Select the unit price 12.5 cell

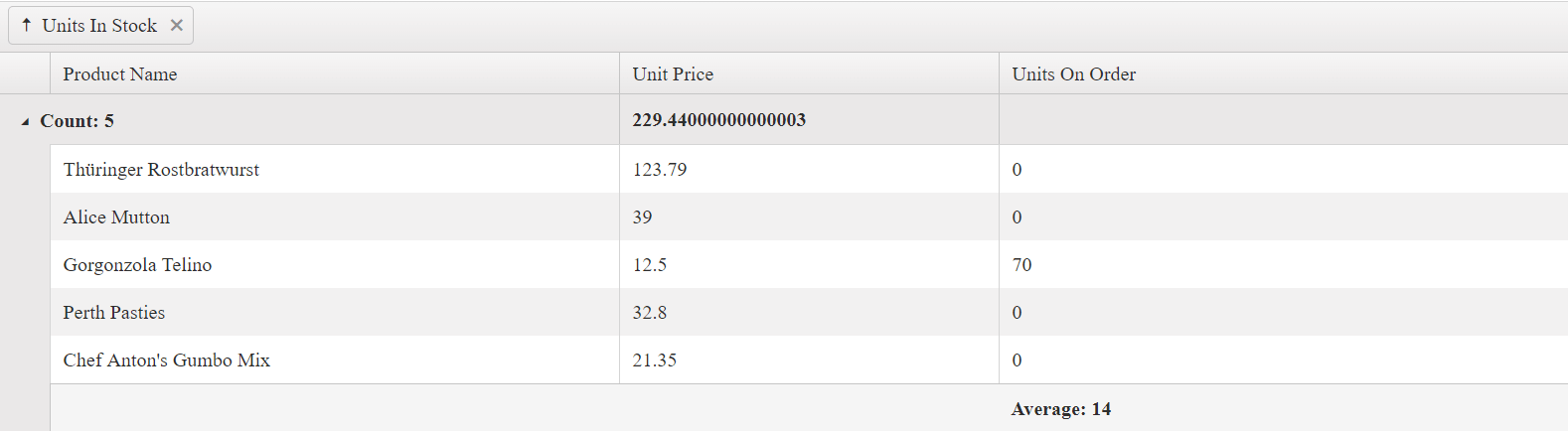[x=650, y=265]
